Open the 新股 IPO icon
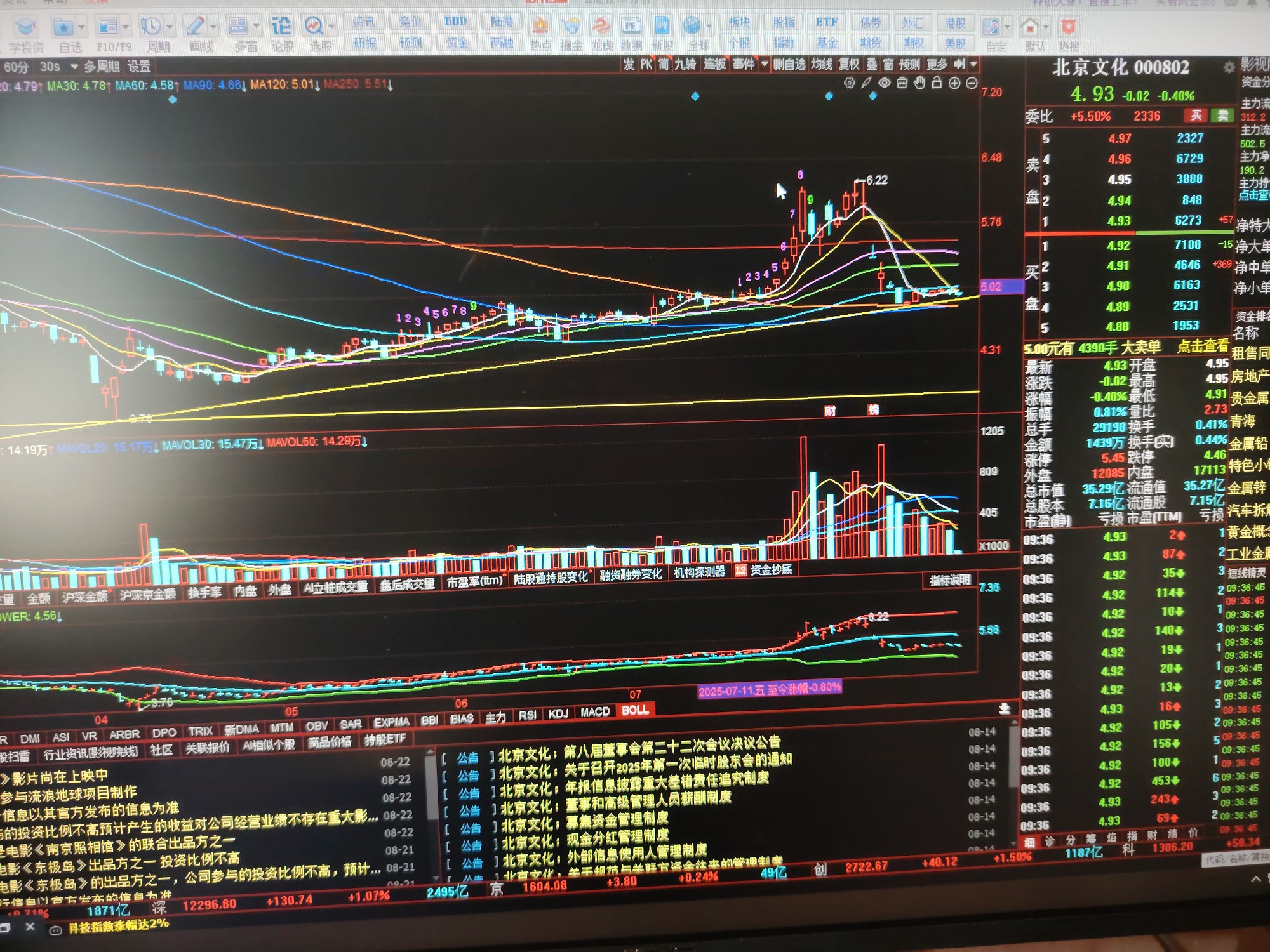The width and height of the screenshot is (1270, 952). click(662, 26)
